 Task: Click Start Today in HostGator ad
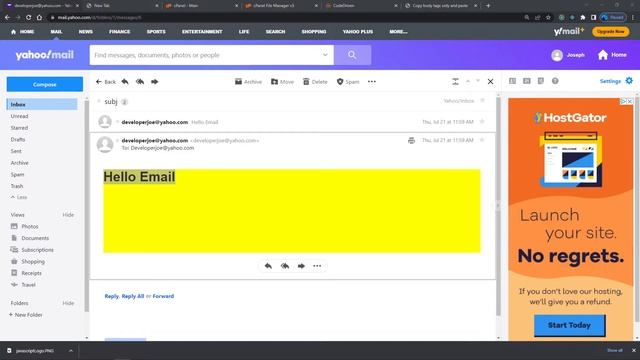(x=569, y=325)
